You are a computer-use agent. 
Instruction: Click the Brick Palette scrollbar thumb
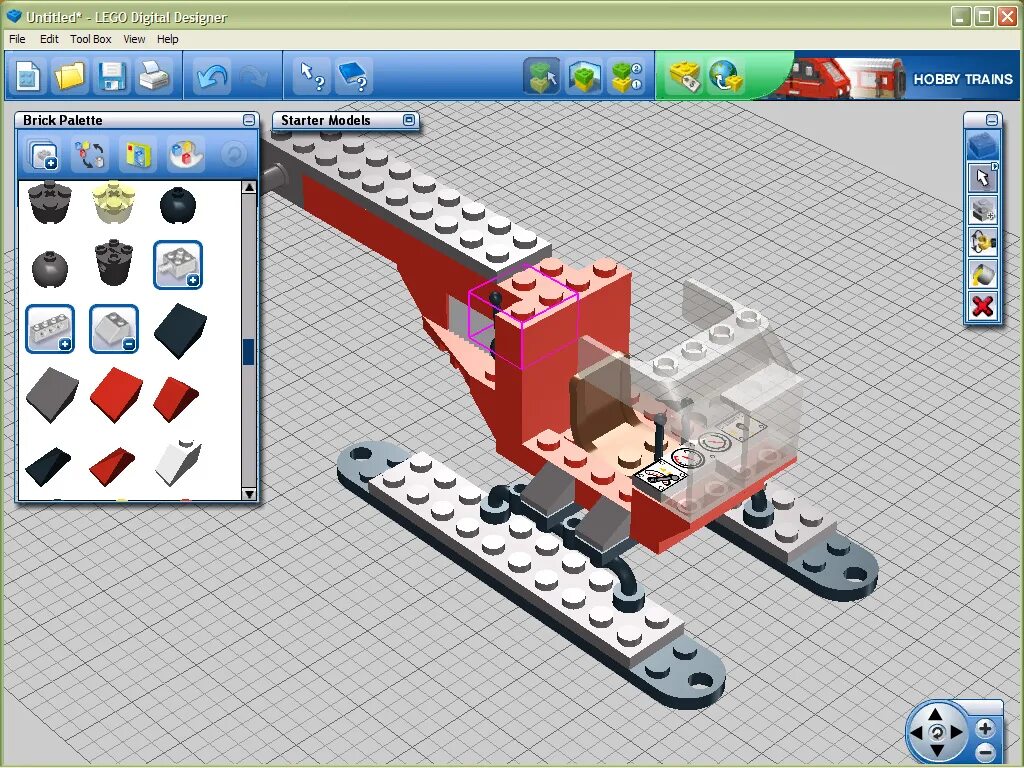pos(249,351)
